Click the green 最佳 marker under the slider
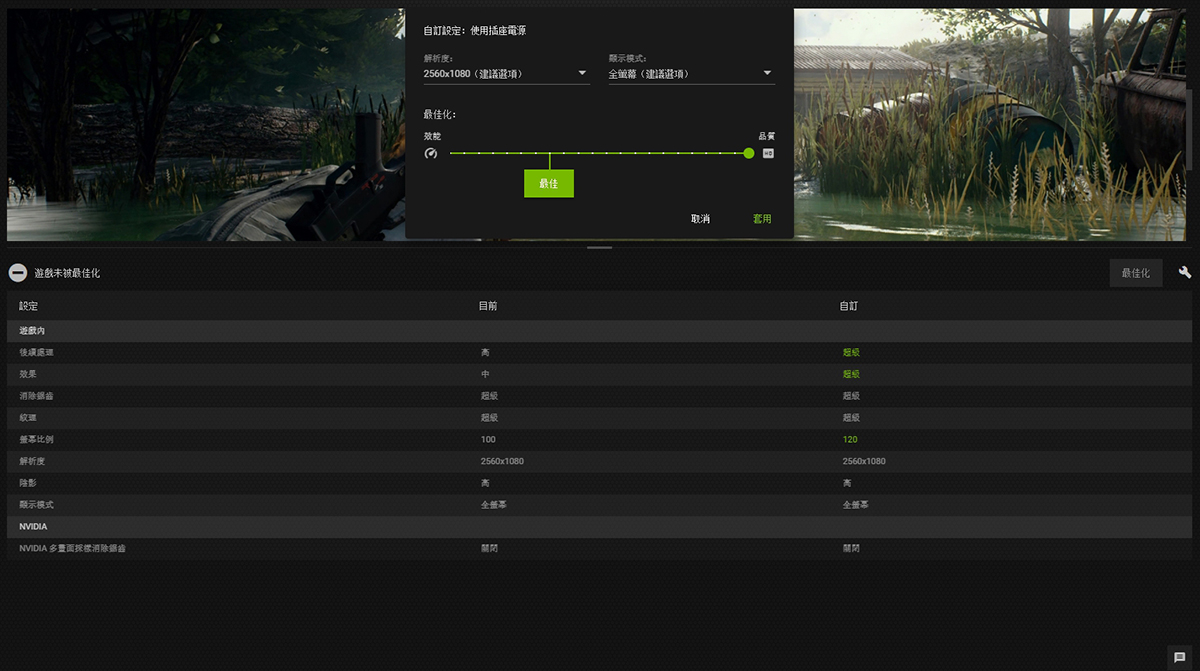Image resolution: width=1200 pixels, height=671 pixels. pyautogui.click(x=549, y=183)
